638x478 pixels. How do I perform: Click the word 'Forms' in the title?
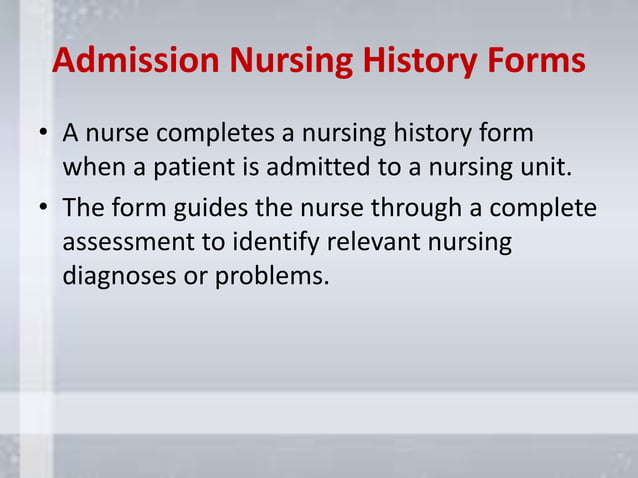click(x=536, y=60)
